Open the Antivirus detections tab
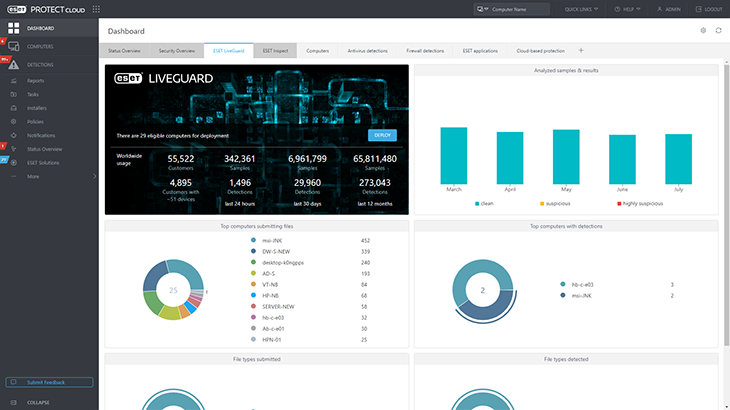This screenshot has width=730, height=410. [367, 51]
